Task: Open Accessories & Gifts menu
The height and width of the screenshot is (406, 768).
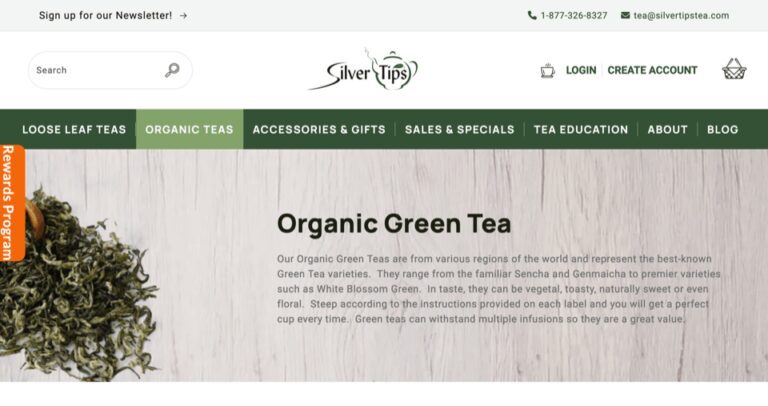Action: tap(319, 129)
